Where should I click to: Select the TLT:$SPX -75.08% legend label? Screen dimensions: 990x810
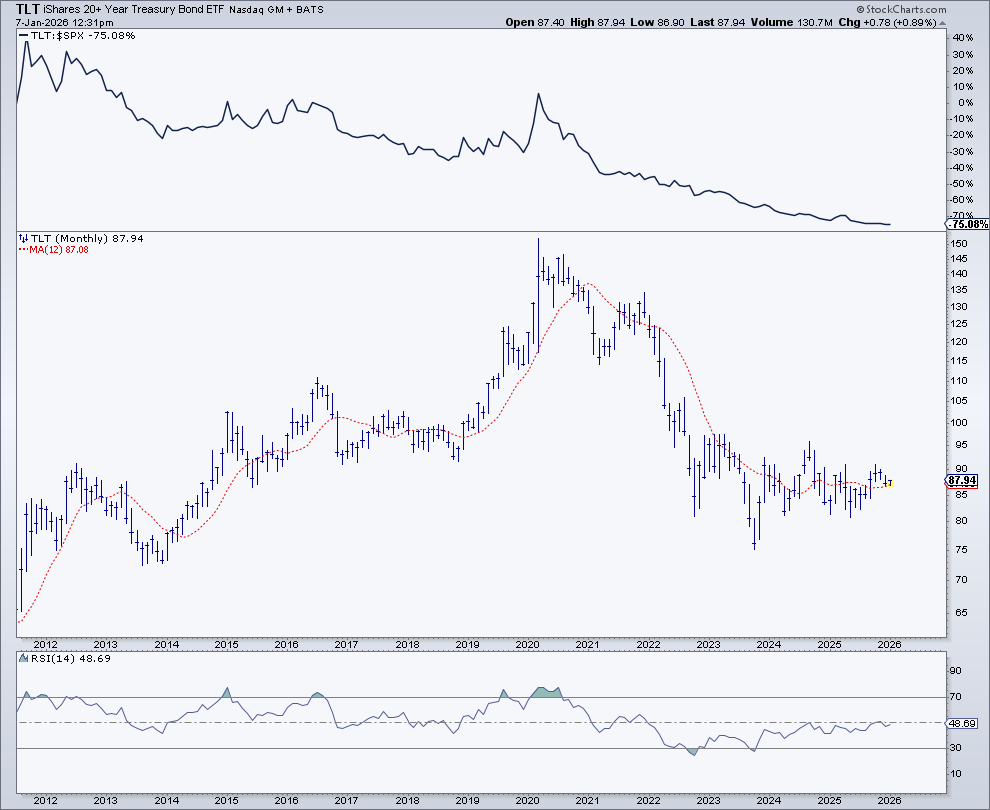tap(83, 35)
